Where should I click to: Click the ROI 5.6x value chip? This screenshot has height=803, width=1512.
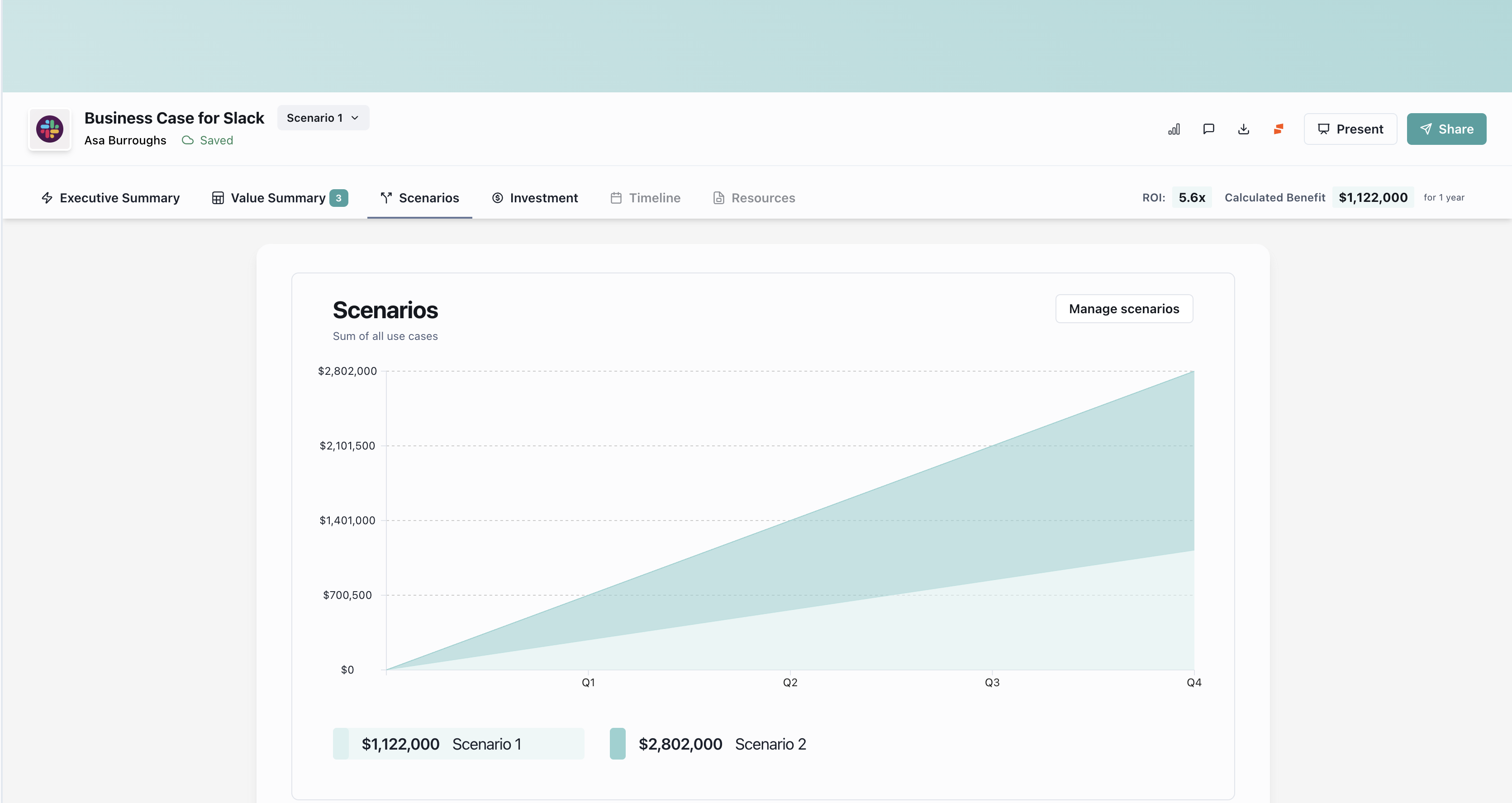pyautogui.click(x=1192, y=198)
